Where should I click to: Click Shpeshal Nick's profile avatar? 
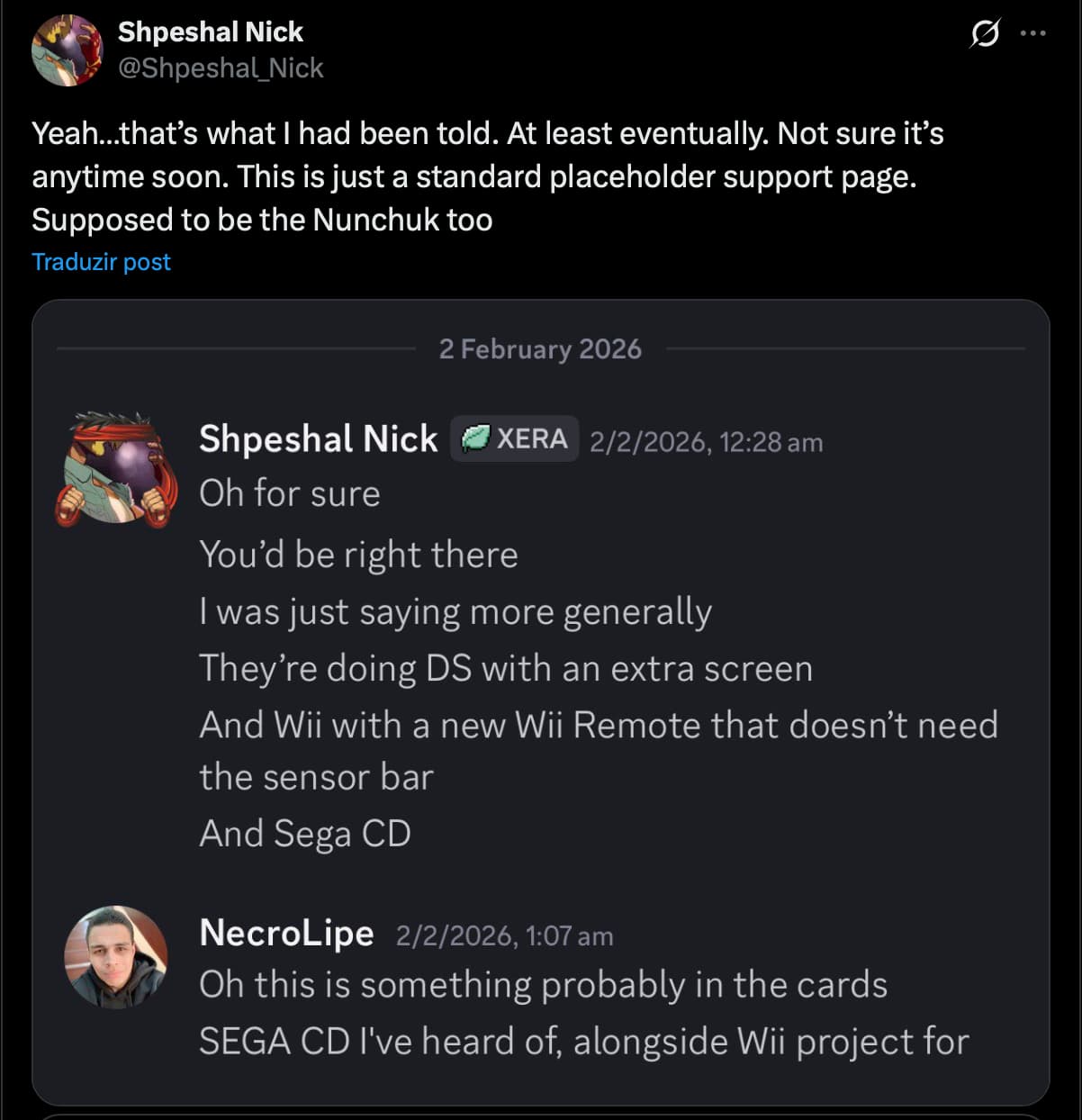point(68,50)
